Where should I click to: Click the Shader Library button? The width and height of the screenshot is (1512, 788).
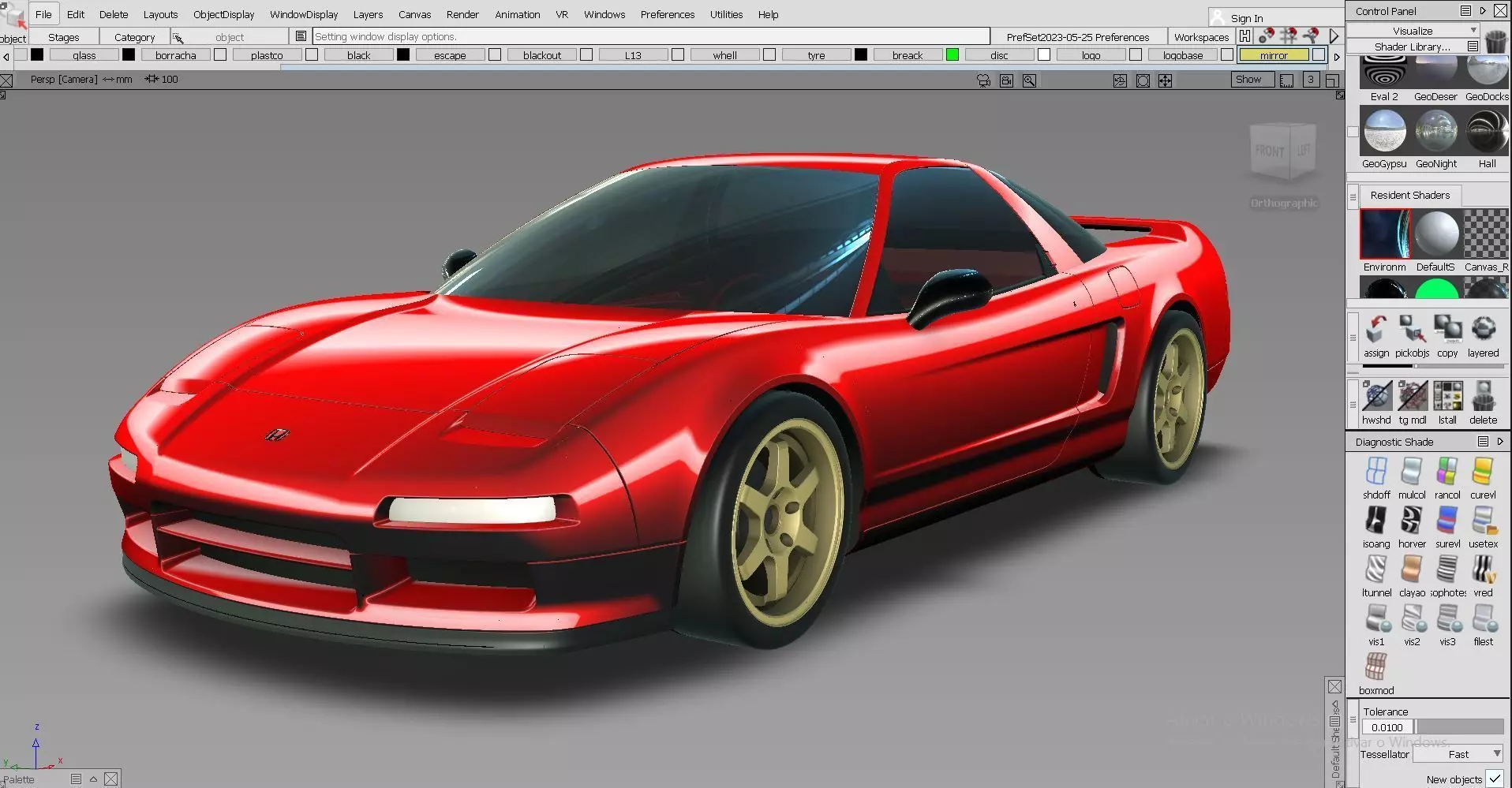(x=1413, y=47)
